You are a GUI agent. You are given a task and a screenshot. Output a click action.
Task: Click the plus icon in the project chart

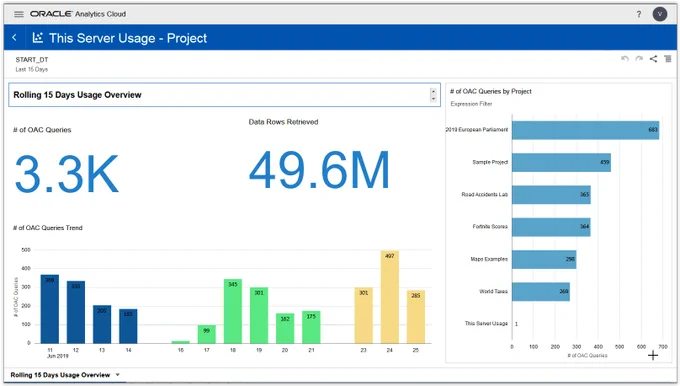coord(653,356)
